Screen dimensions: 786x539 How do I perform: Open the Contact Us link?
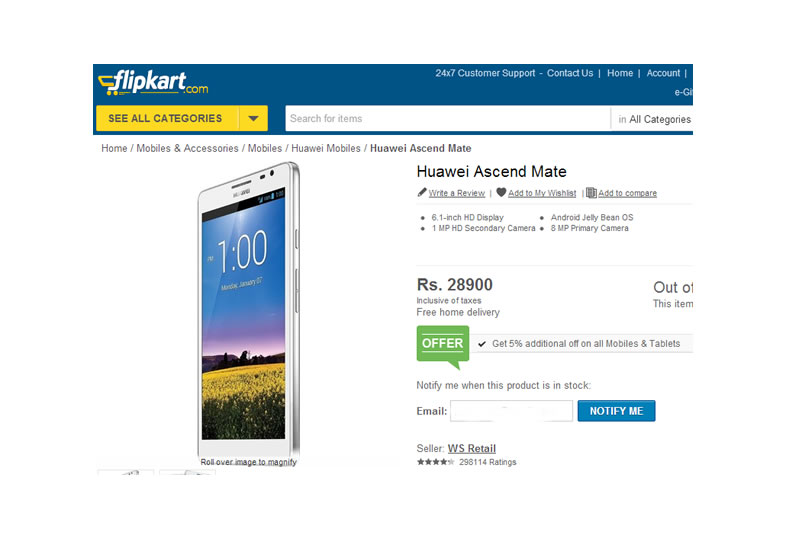[x=569, y=73]
